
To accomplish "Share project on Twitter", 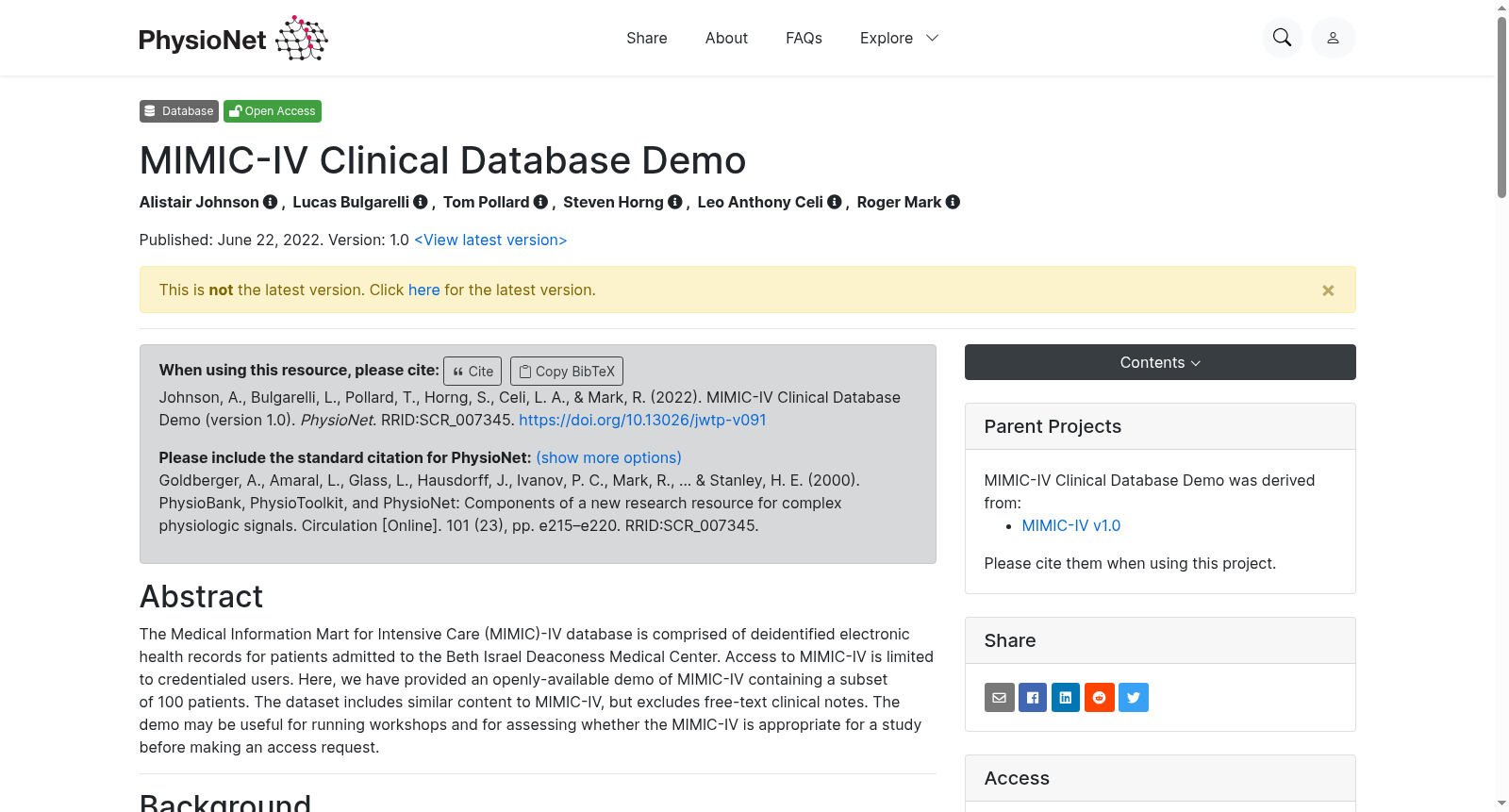I will click(x=1134, y=698).
